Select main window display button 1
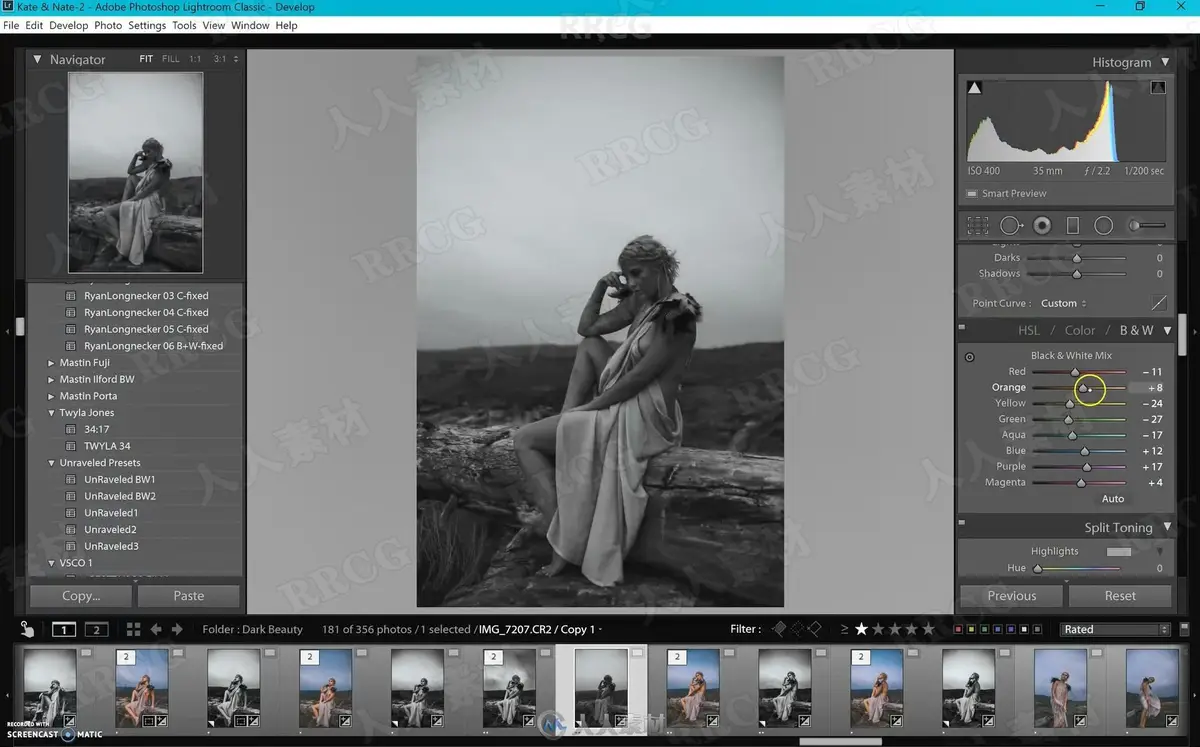This screenshot has width=1200, height=747. point(64,629)
